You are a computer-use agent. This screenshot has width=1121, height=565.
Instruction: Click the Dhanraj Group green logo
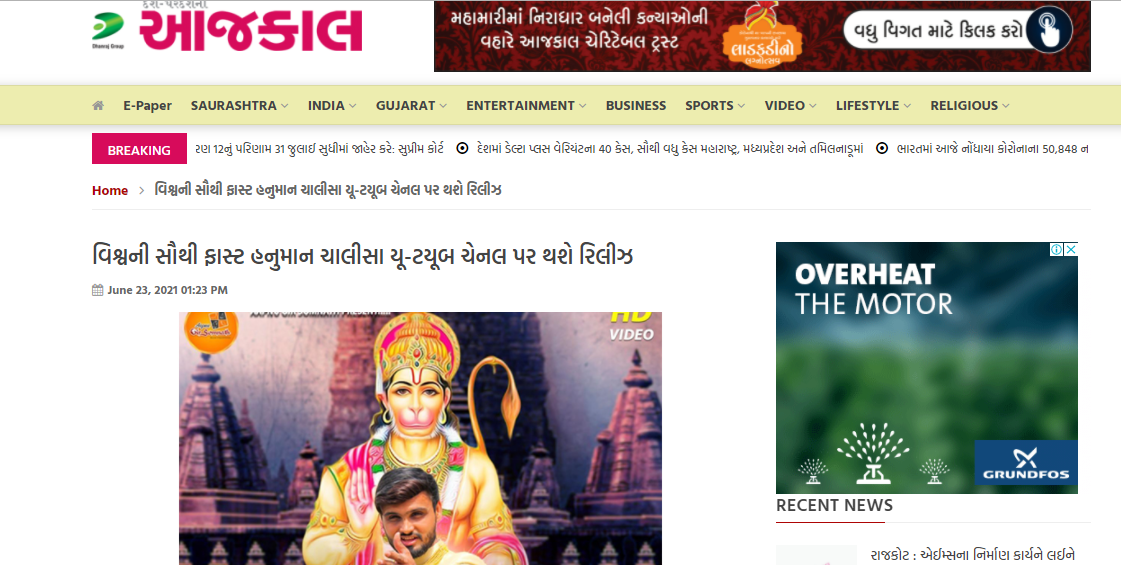[x=108, y=29]
